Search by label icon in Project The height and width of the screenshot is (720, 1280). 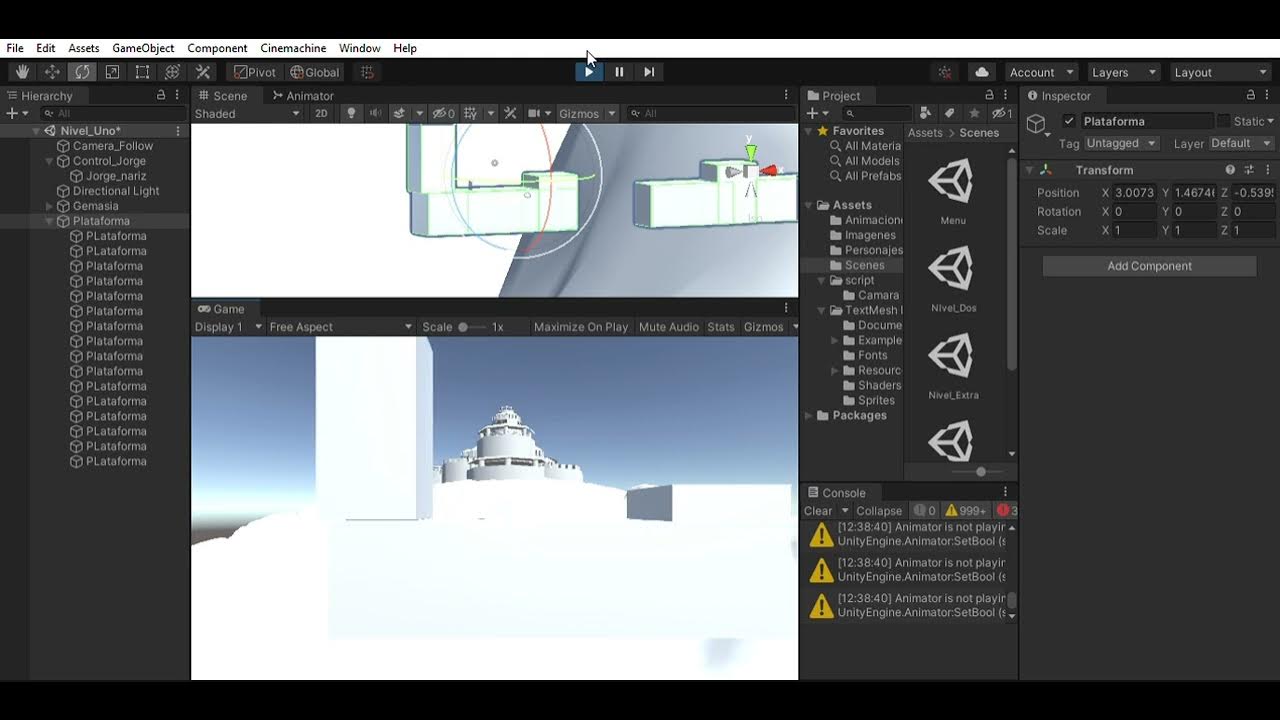(950, 113)
